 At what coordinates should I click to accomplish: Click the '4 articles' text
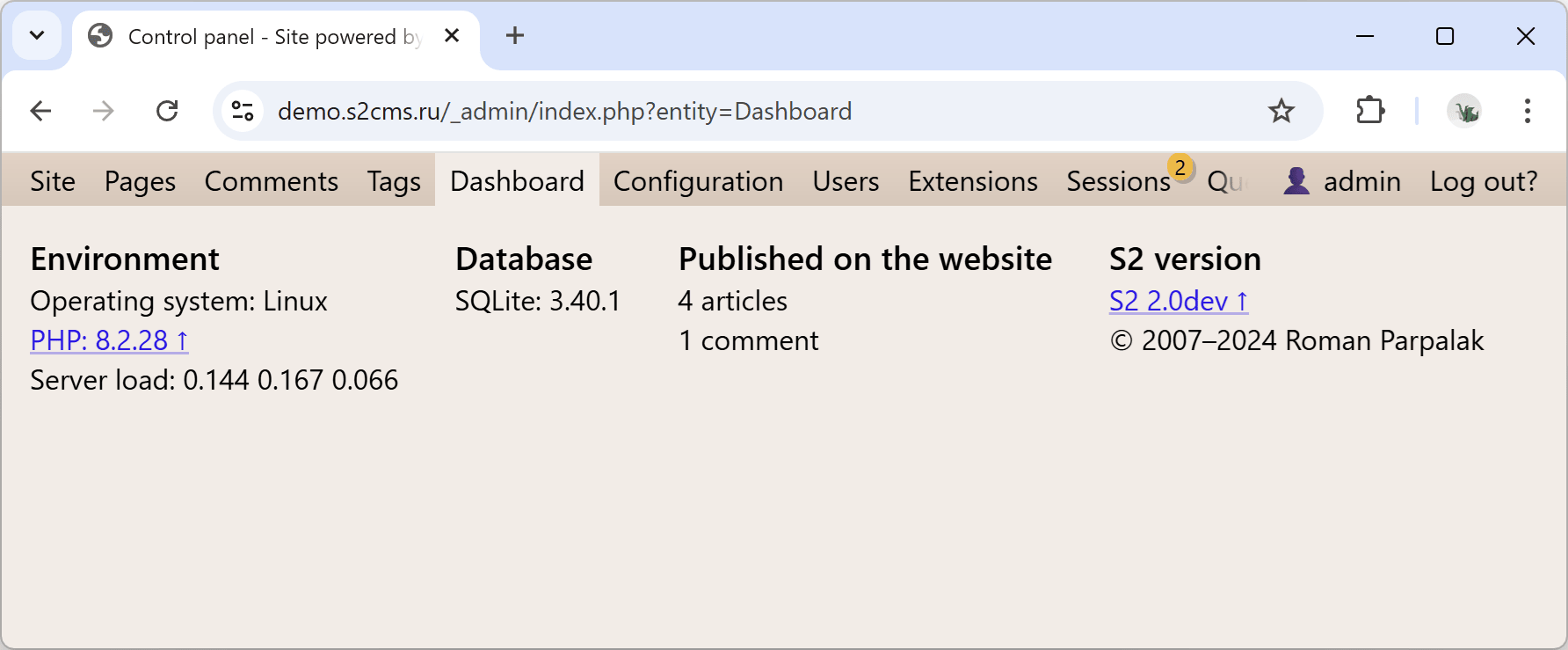click(x=733, y=301)
